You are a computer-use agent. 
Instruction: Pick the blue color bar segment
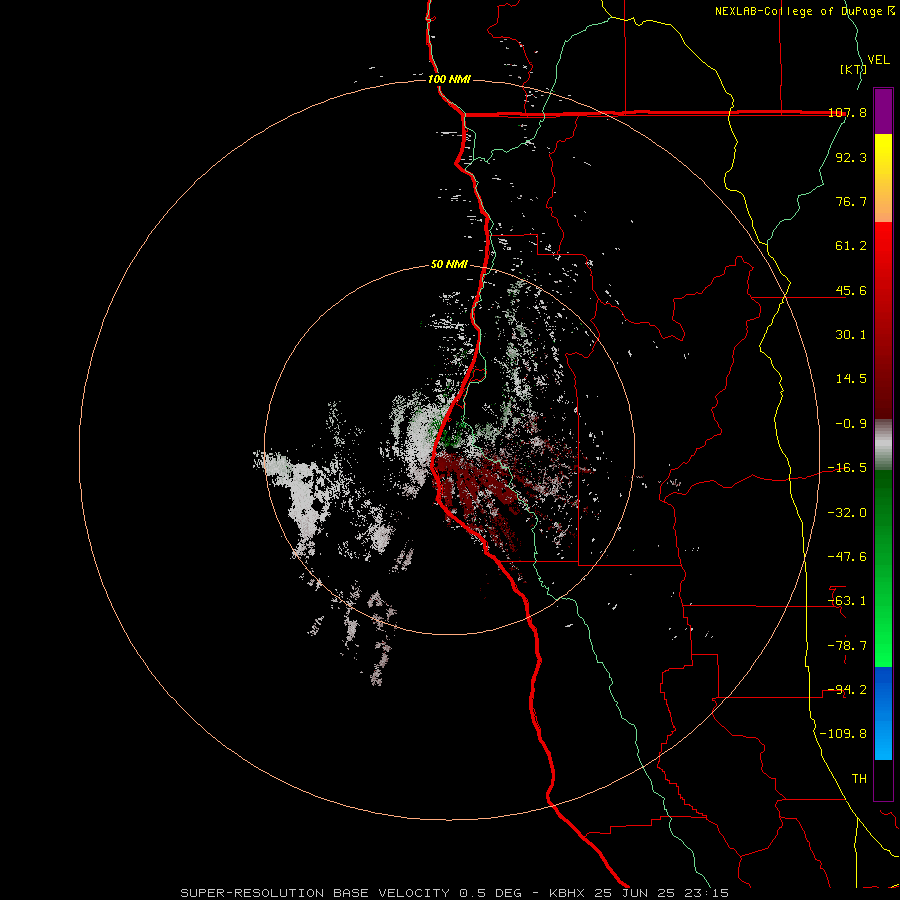pyautogui.click(x=883, y=713)
